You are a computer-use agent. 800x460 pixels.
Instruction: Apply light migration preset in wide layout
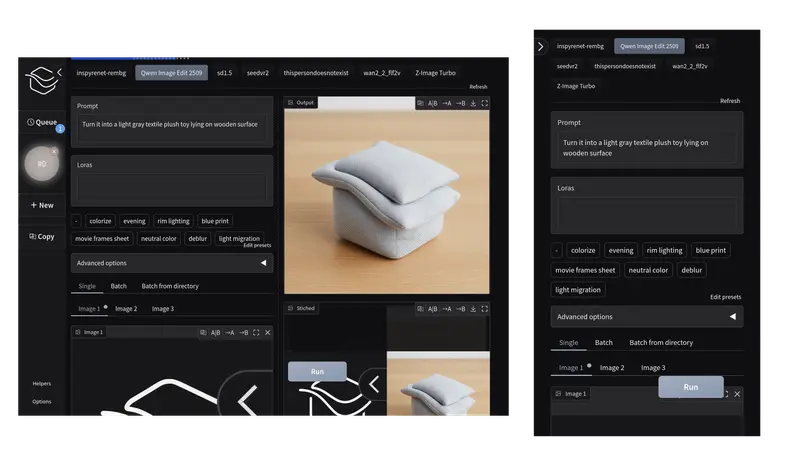(x=239, y=239)
